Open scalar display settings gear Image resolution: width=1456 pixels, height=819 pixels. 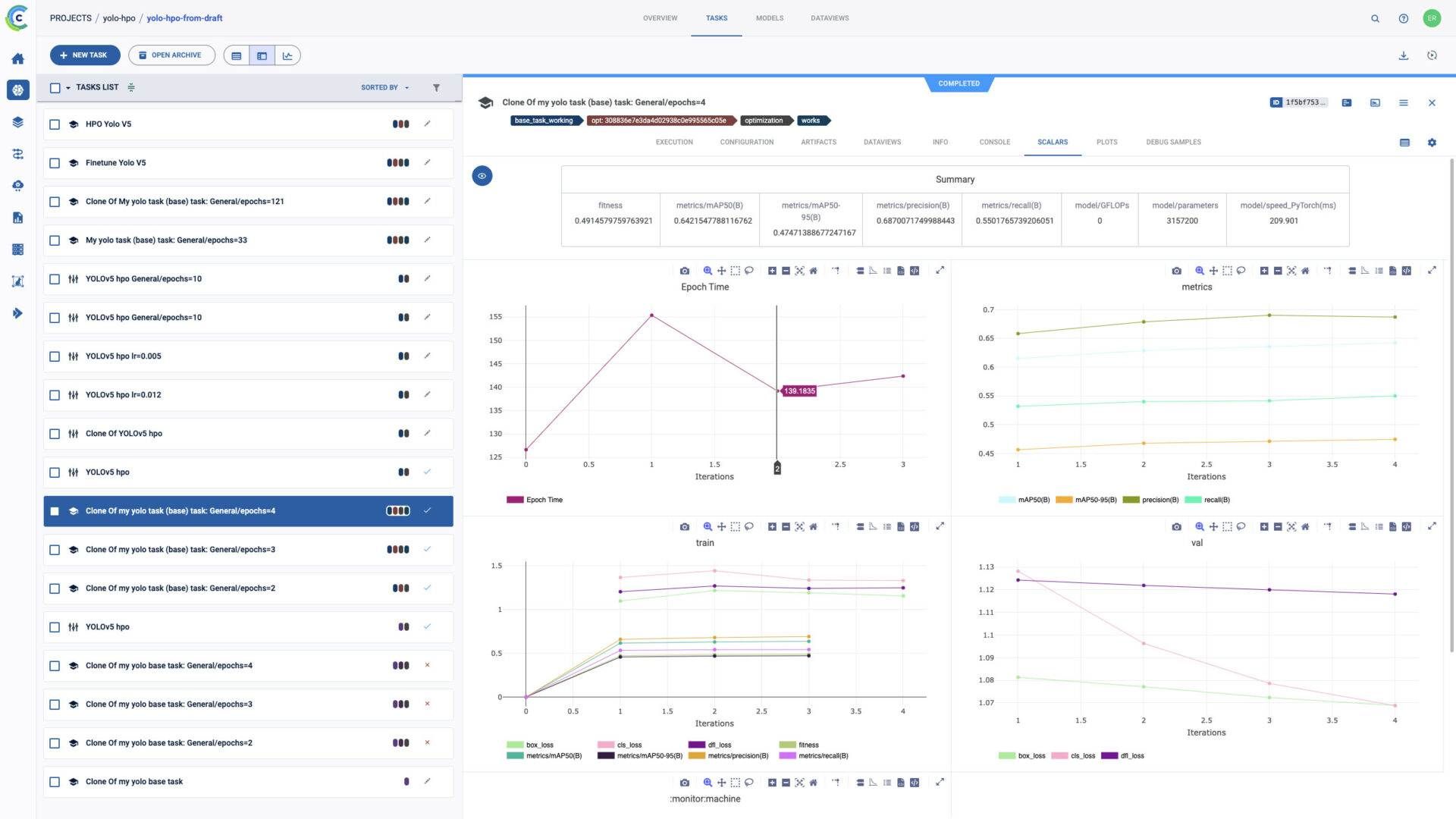1432,143
